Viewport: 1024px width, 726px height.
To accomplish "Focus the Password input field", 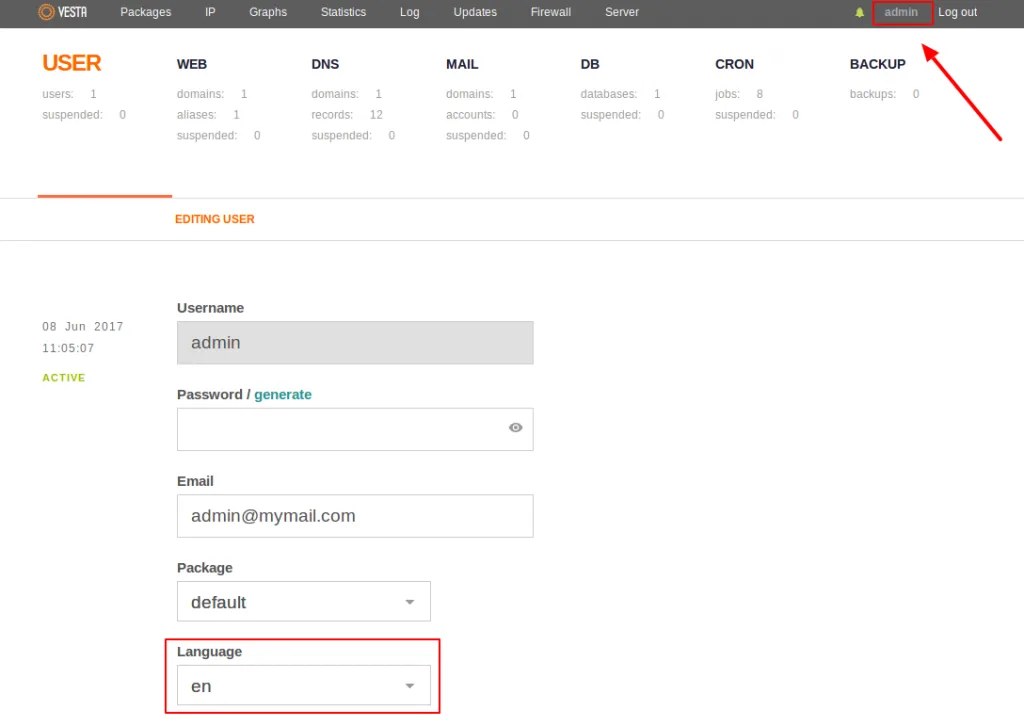I will (x=355, y=429).
